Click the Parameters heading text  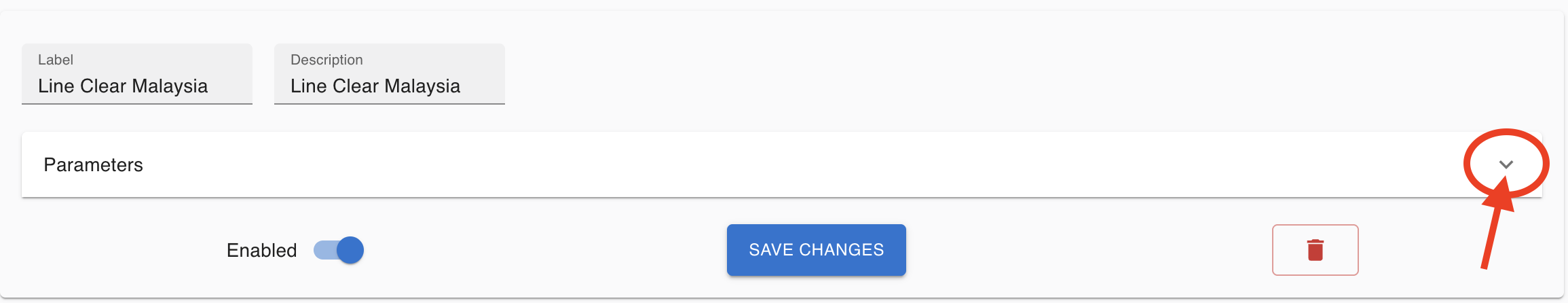(93, 165)
